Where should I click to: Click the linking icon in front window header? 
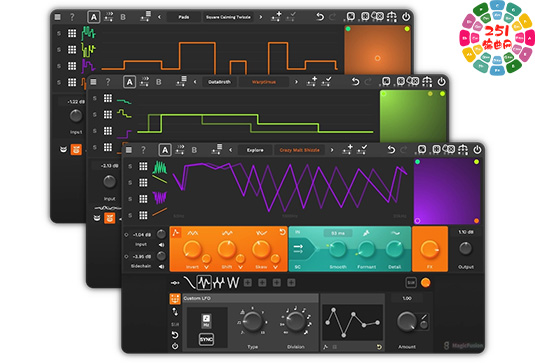tap(463, 149)
